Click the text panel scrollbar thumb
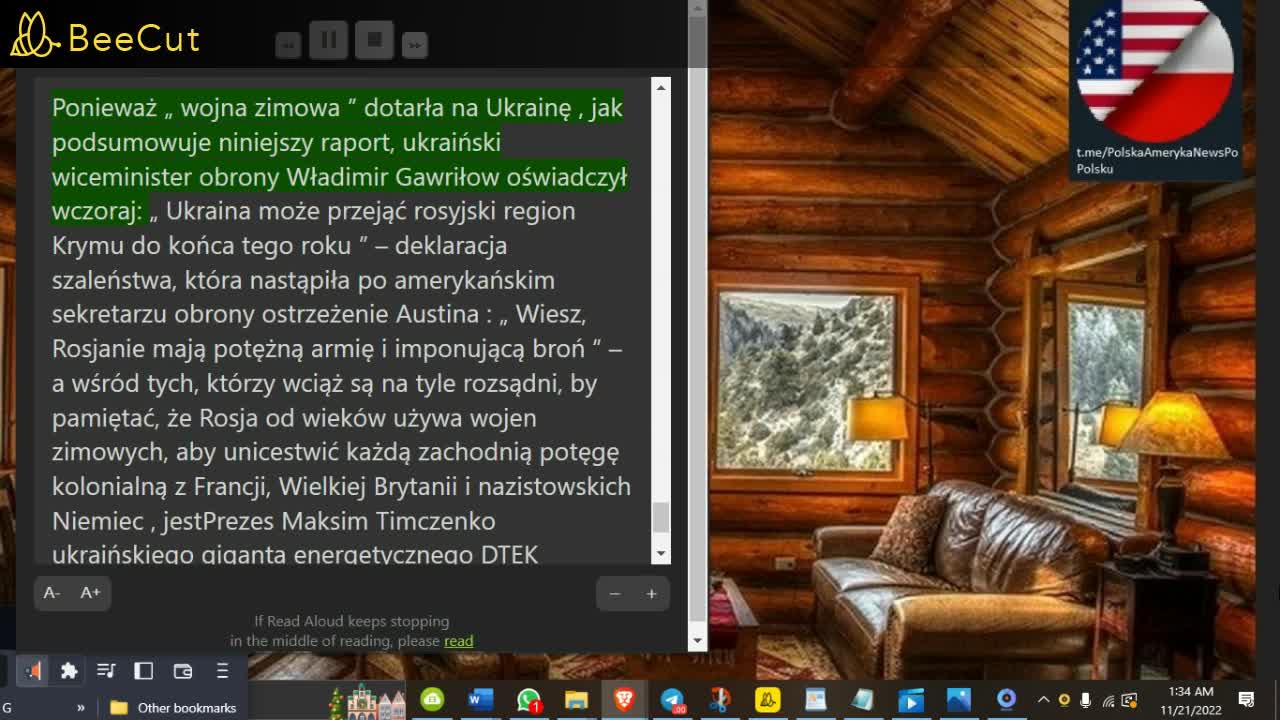Screen dimensions: 1280x720 (x=661, y=518)
